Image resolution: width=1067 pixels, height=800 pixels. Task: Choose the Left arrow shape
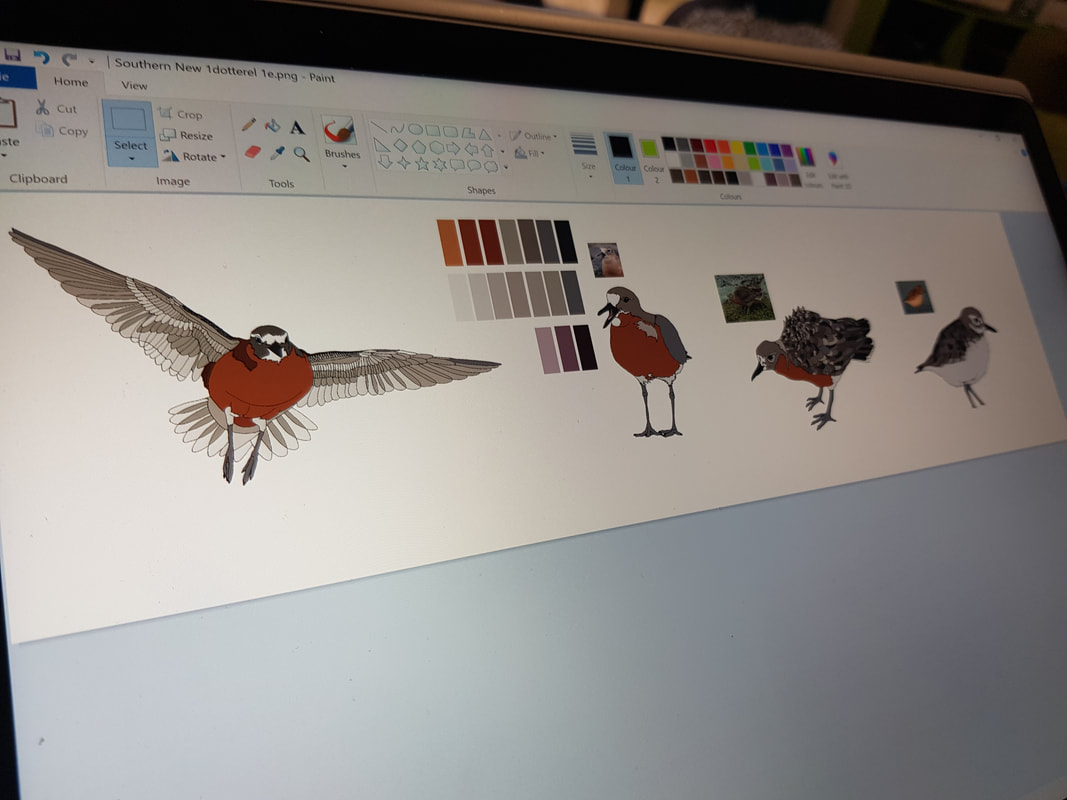coord(471,149)
